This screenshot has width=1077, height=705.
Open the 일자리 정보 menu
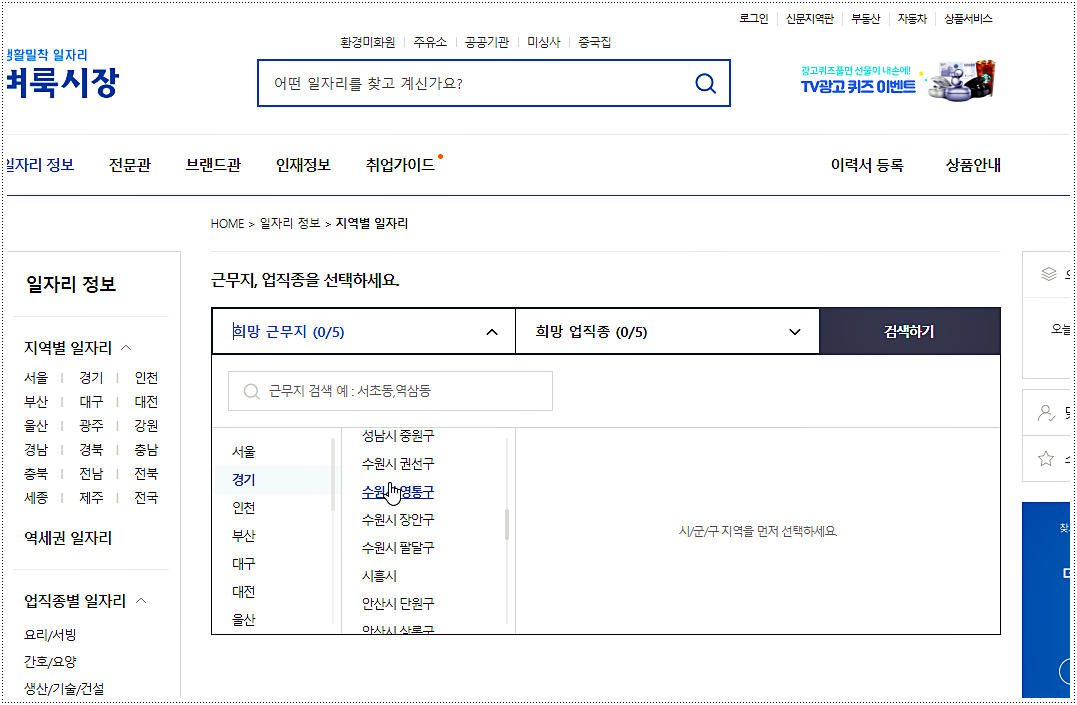point(39,165)
